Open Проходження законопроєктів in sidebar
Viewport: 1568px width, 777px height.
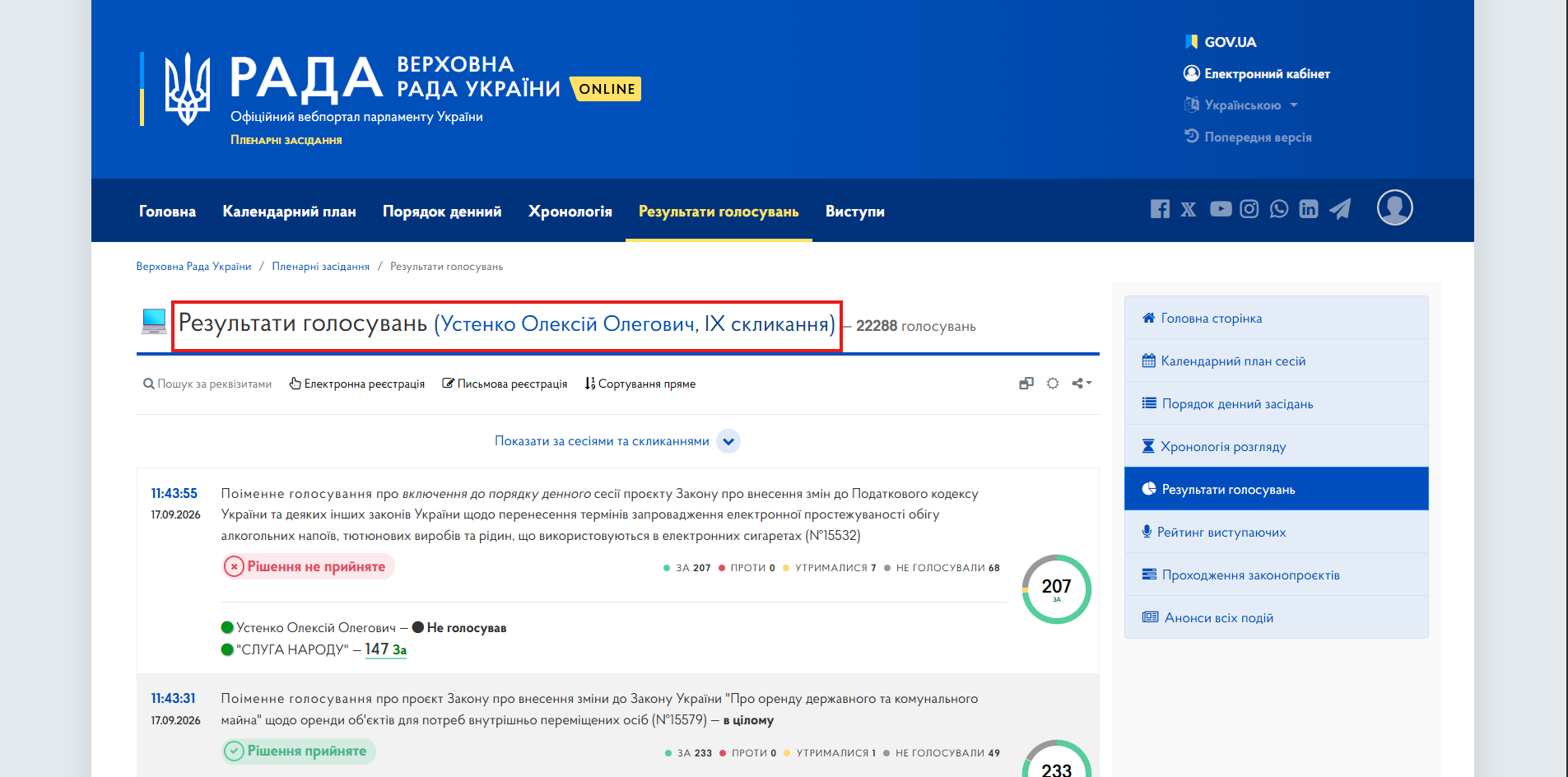pyautogui.click(x=1277, y=575)
